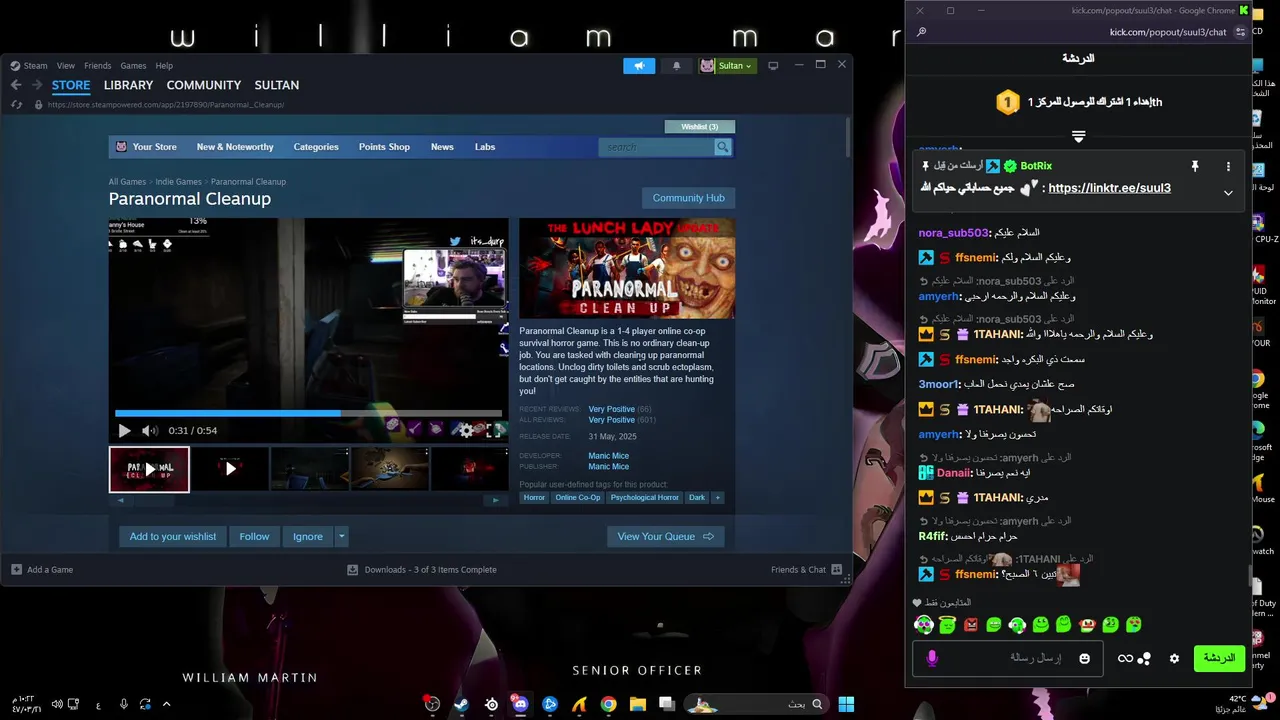Open the Community Hub
Screen dimensions: 1280x720
(688, 198)
